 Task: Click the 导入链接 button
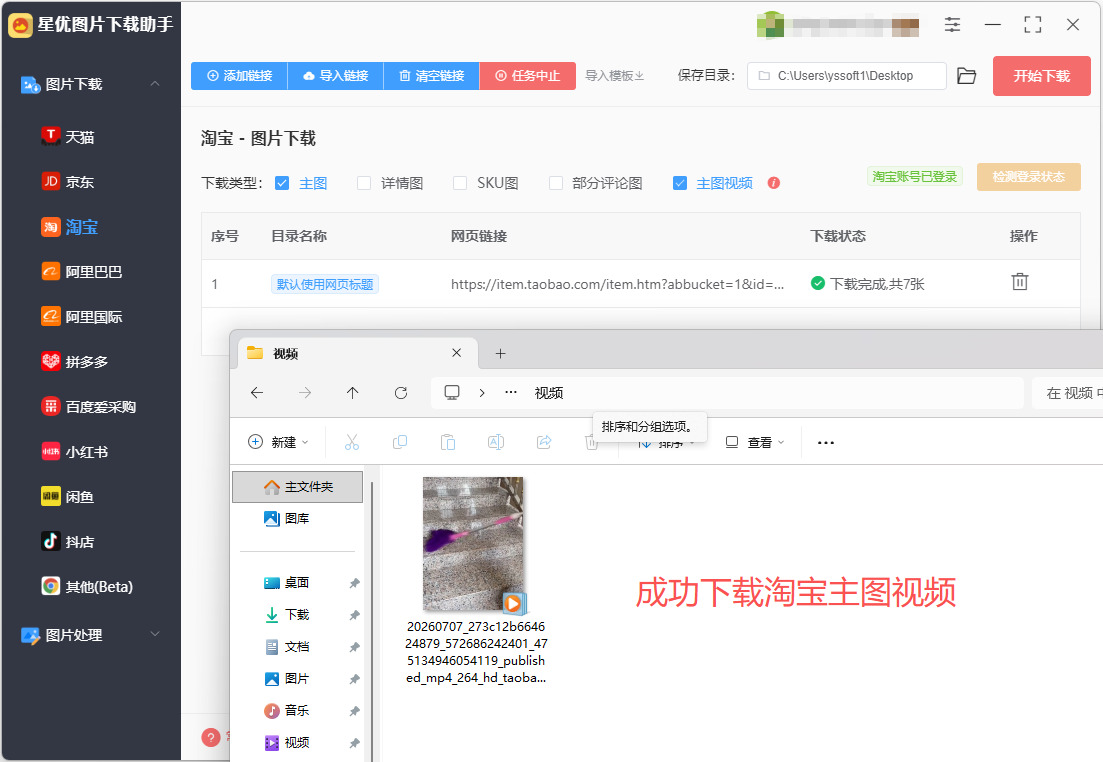click(336, 75)
